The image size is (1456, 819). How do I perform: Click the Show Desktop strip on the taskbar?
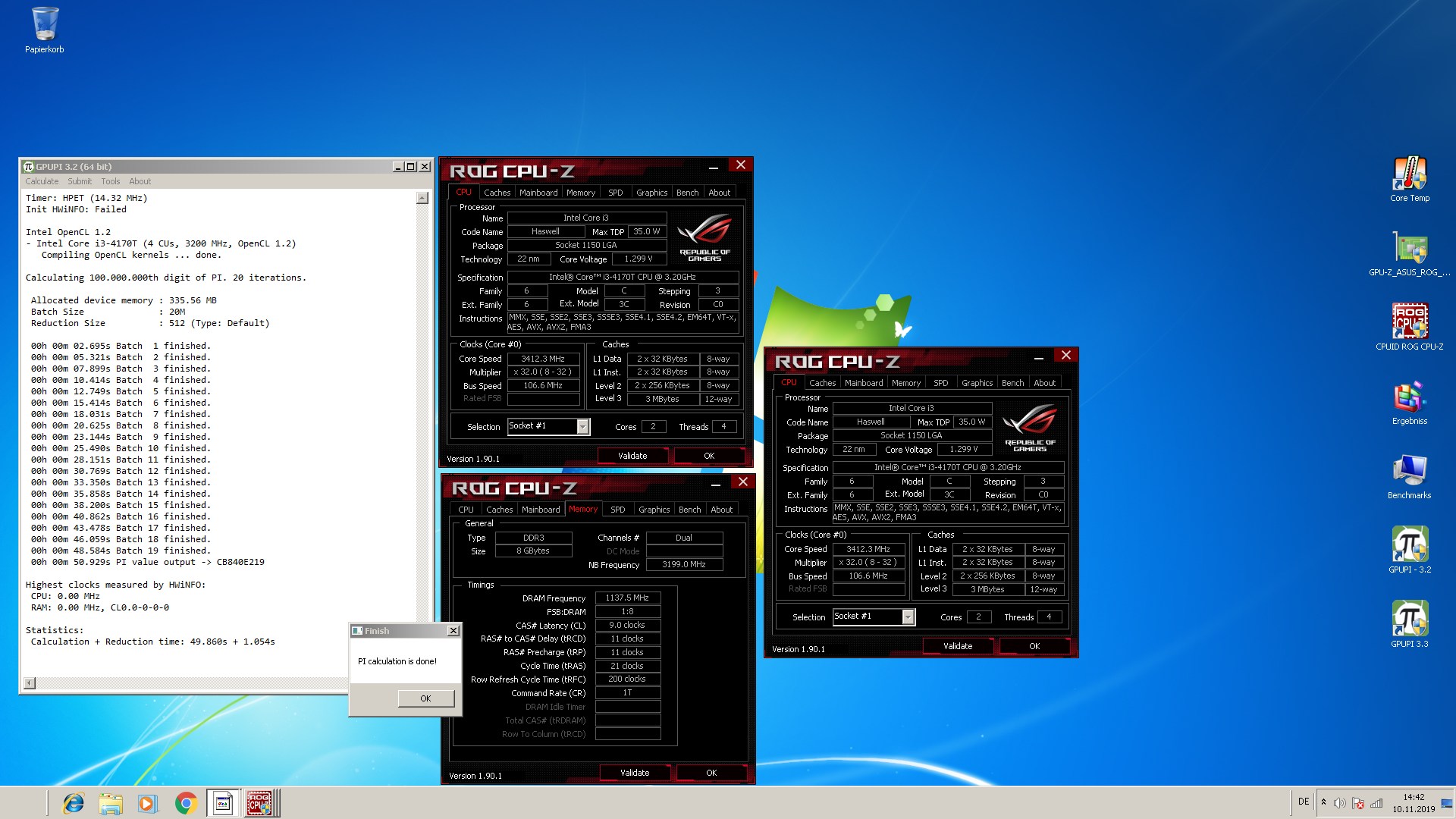1448,803
